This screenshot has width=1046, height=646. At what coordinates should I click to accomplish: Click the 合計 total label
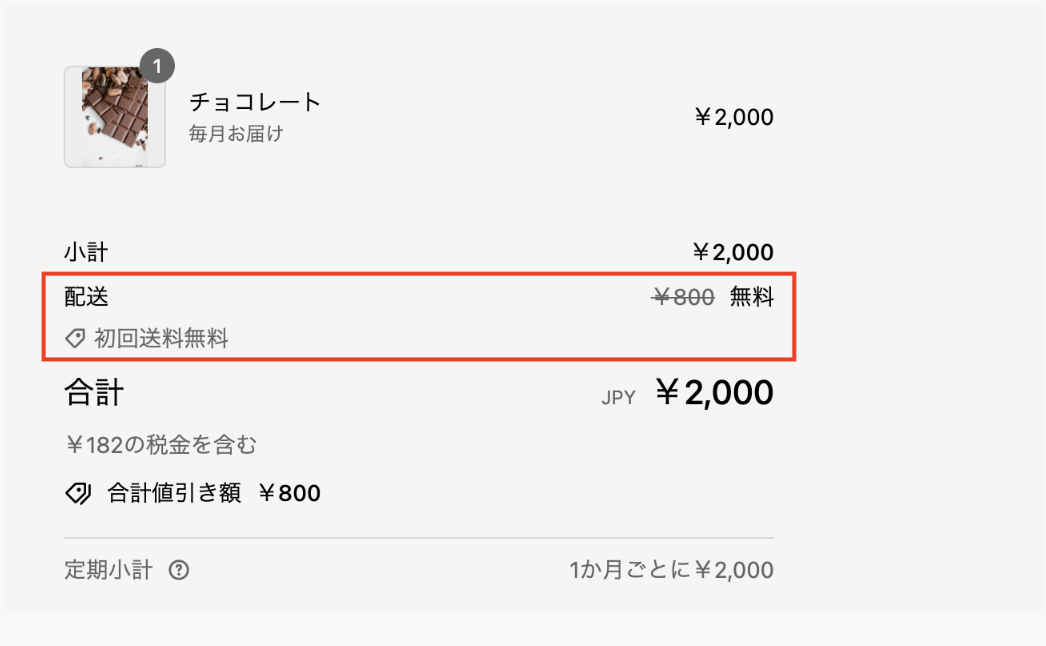[94, 393]
